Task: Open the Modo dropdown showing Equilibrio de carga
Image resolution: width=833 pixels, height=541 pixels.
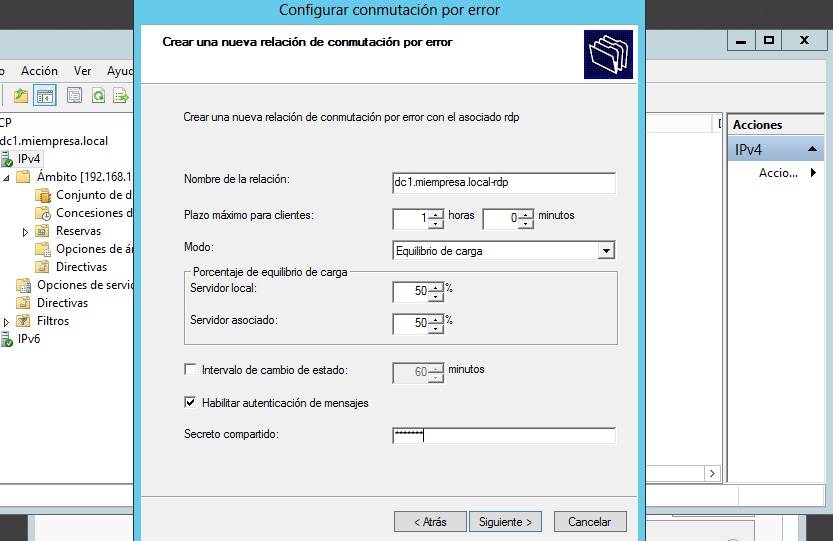Action: pyautogui.click(x=605, y=251)
